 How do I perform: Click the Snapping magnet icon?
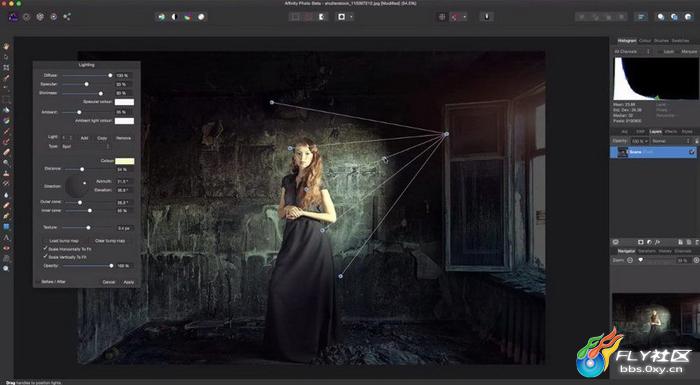455,17
